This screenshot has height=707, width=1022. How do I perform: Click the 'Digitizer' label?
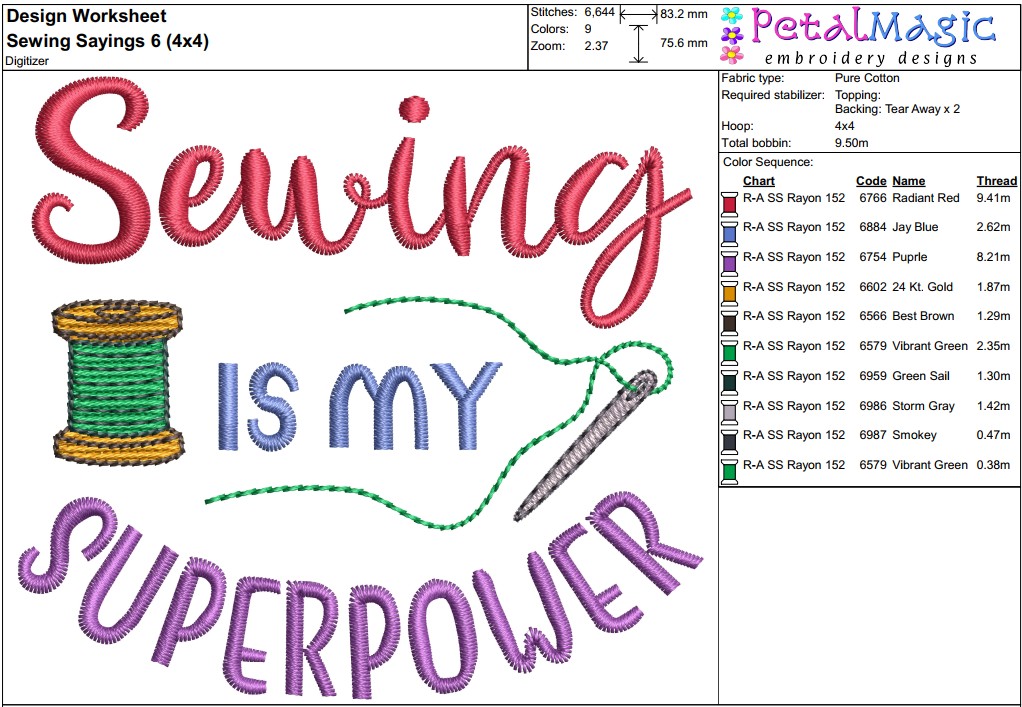[27, 61]
